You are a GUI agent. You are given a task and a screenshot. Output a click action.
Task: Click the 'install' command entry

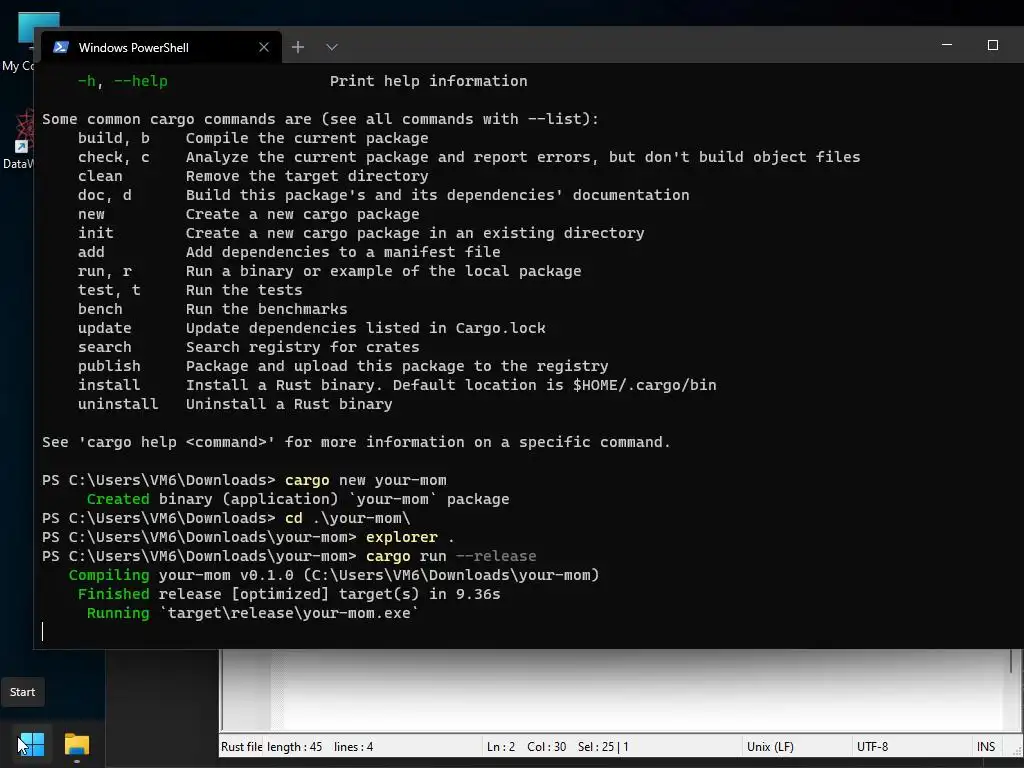pos(109,385)
